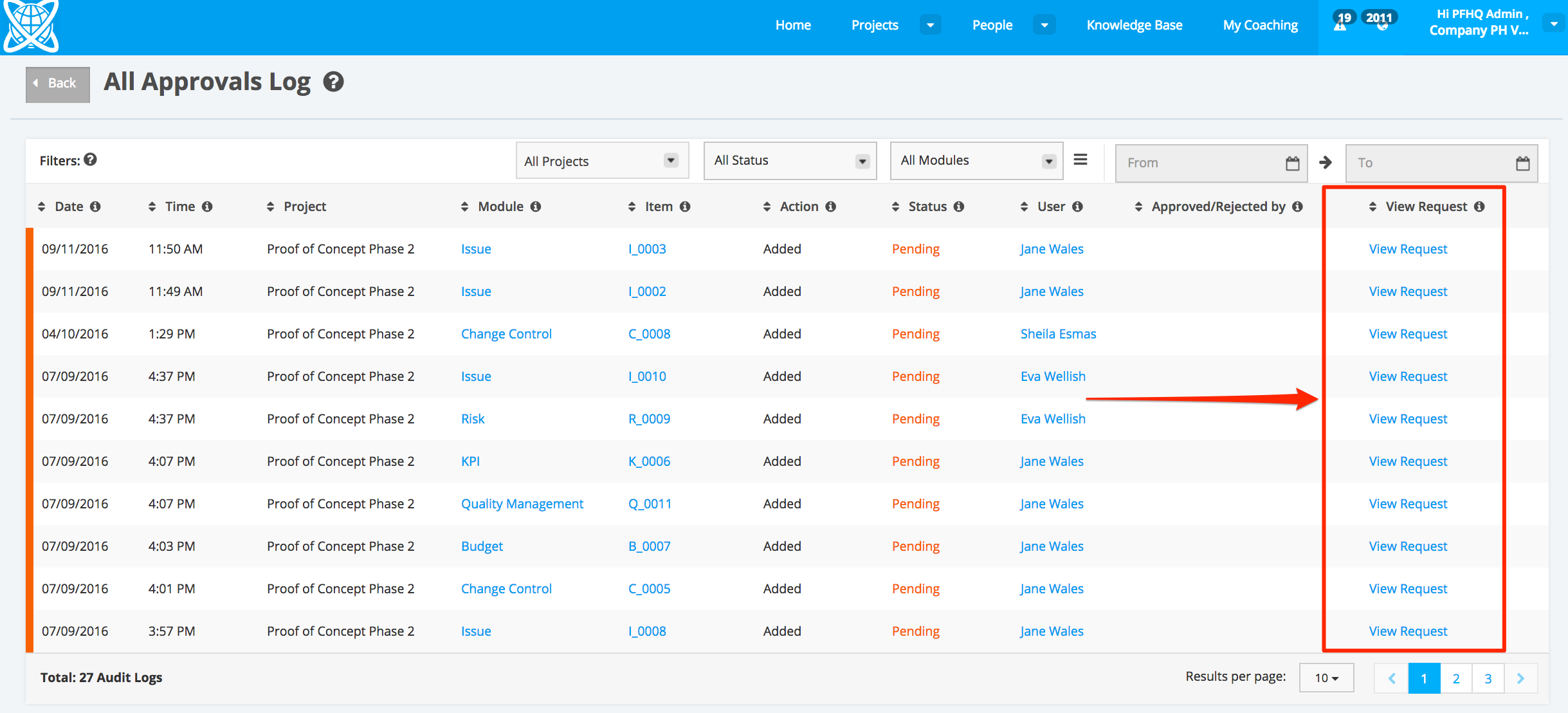Image resolution: width=1568 pixels, height=713 pixels.
Task: Toggle sort on the Status column
Action: tap(895, 207)
